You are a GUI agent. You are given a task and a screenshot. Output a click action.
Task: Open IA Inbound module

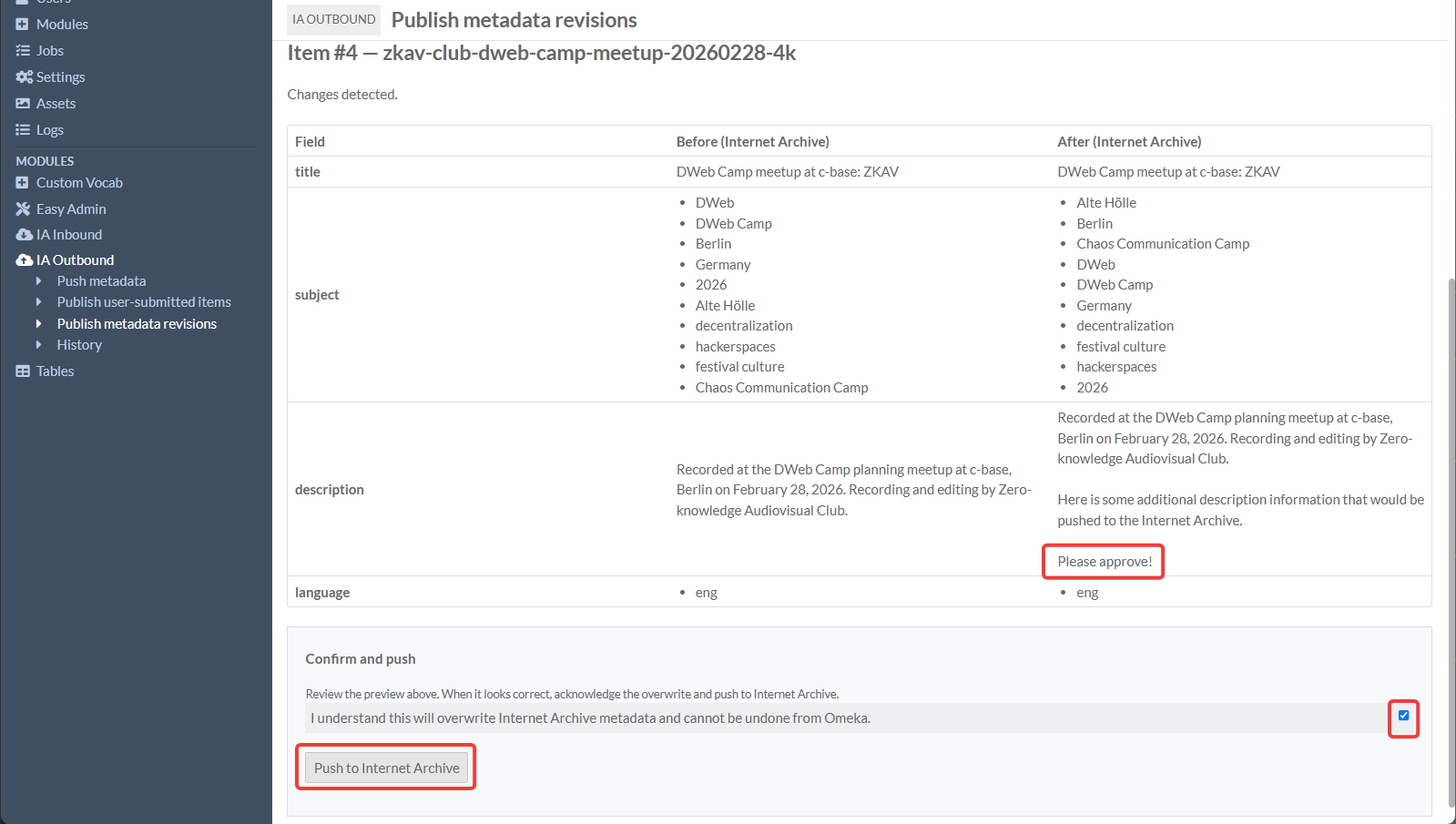pyautogui.click(x=69, y=235)
